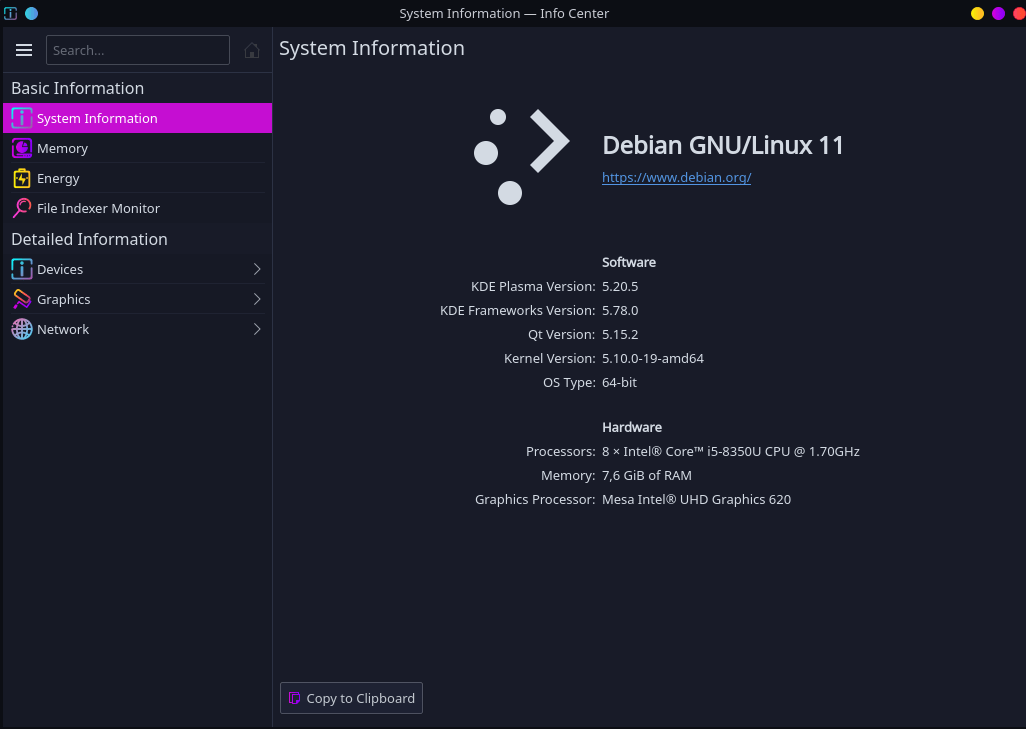Image resolution: width=1026 pixels, height=729 pixels.
Task: Open the https://www.debian.org/ link
Action: click(677, 177)
